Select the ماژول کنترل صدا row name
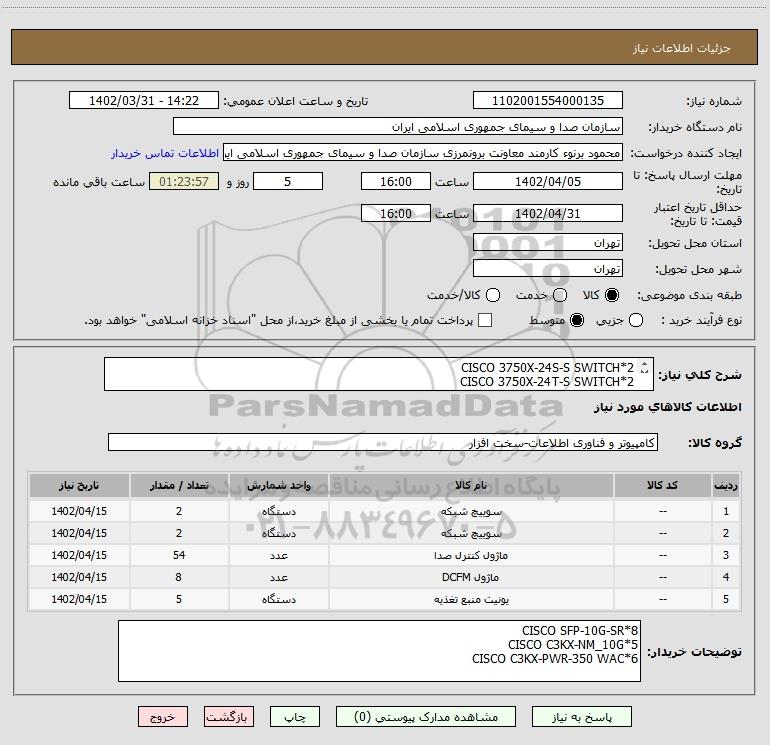 [471, 555]
